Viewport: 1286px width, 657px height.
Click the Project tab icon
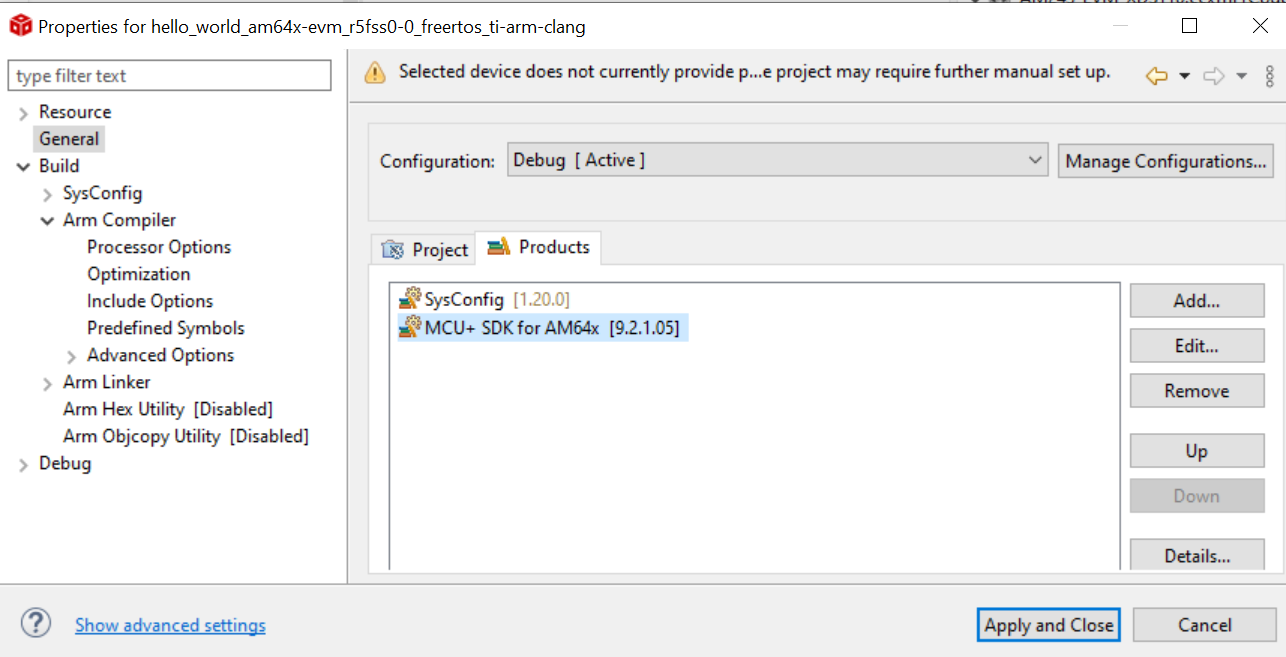tap(394, 249)
